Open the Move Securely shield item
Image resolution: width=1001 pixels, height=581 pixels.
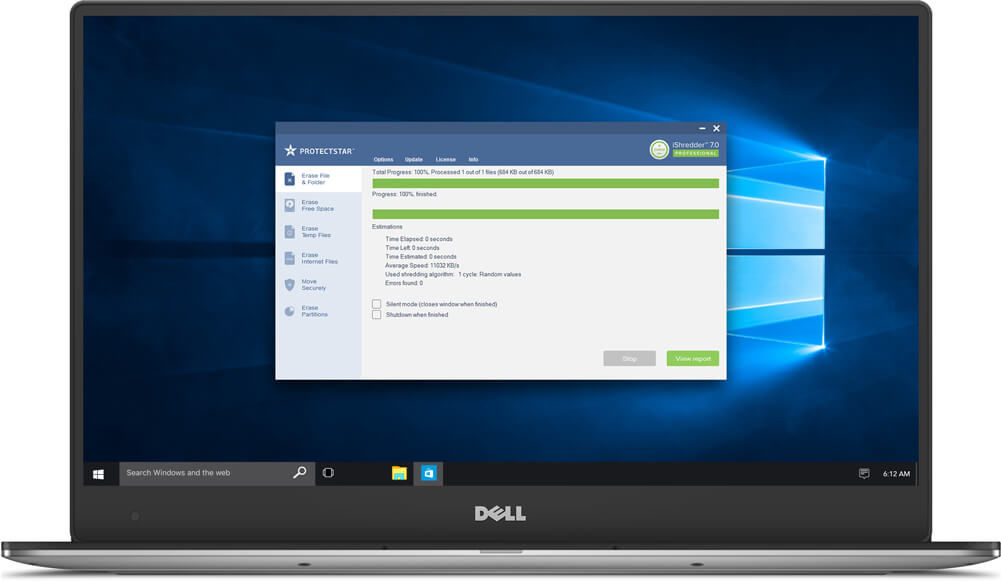[x=319, y=285]
